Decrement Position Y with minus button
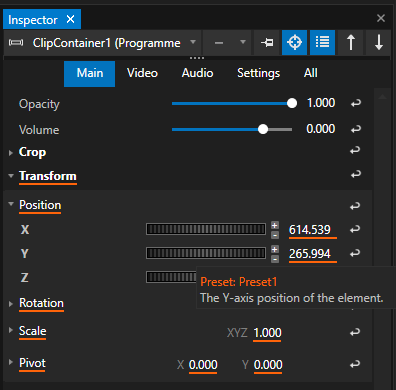 (x=275, y=259)
